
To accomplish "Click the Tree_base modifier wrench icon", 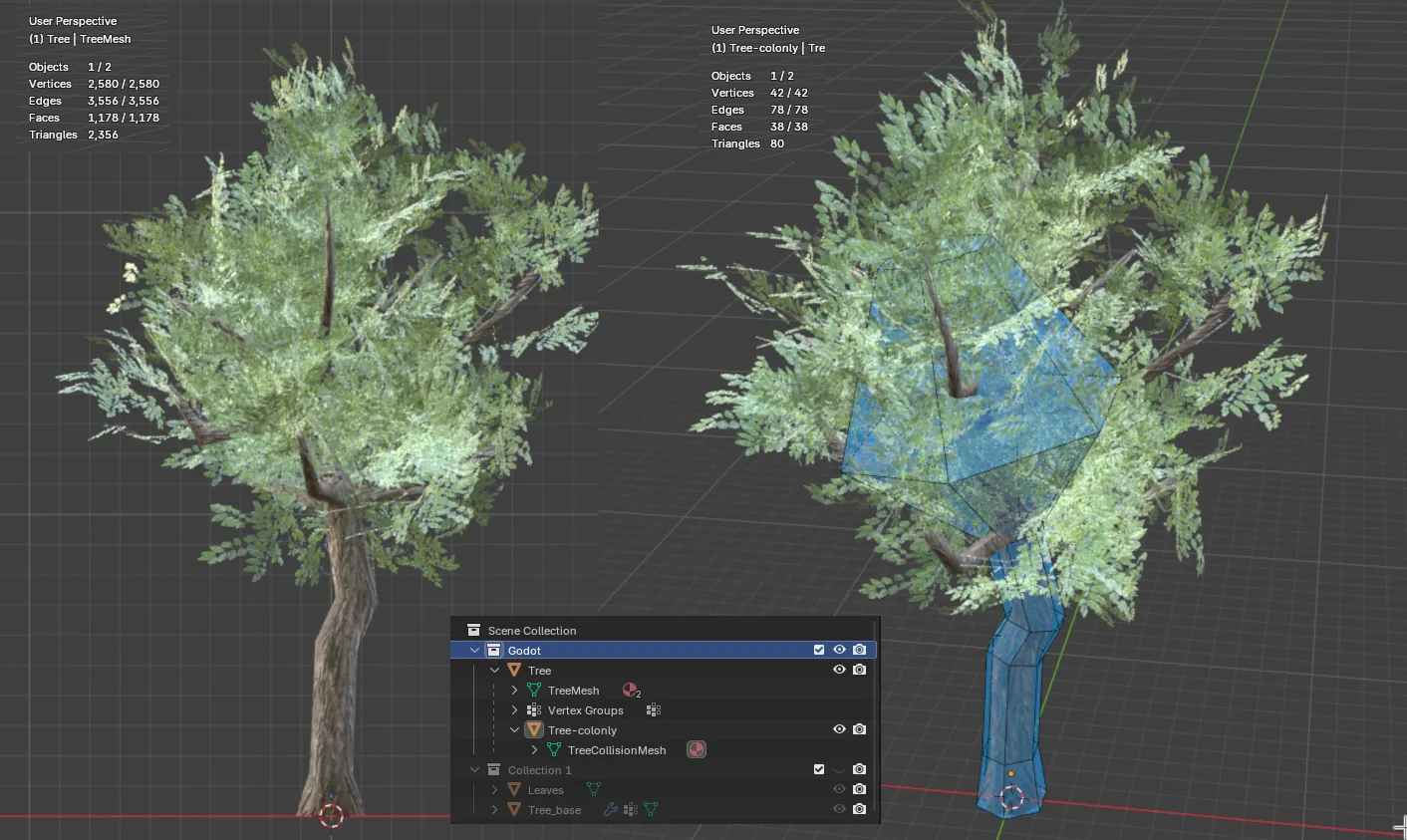I will [x=611, y=809].
